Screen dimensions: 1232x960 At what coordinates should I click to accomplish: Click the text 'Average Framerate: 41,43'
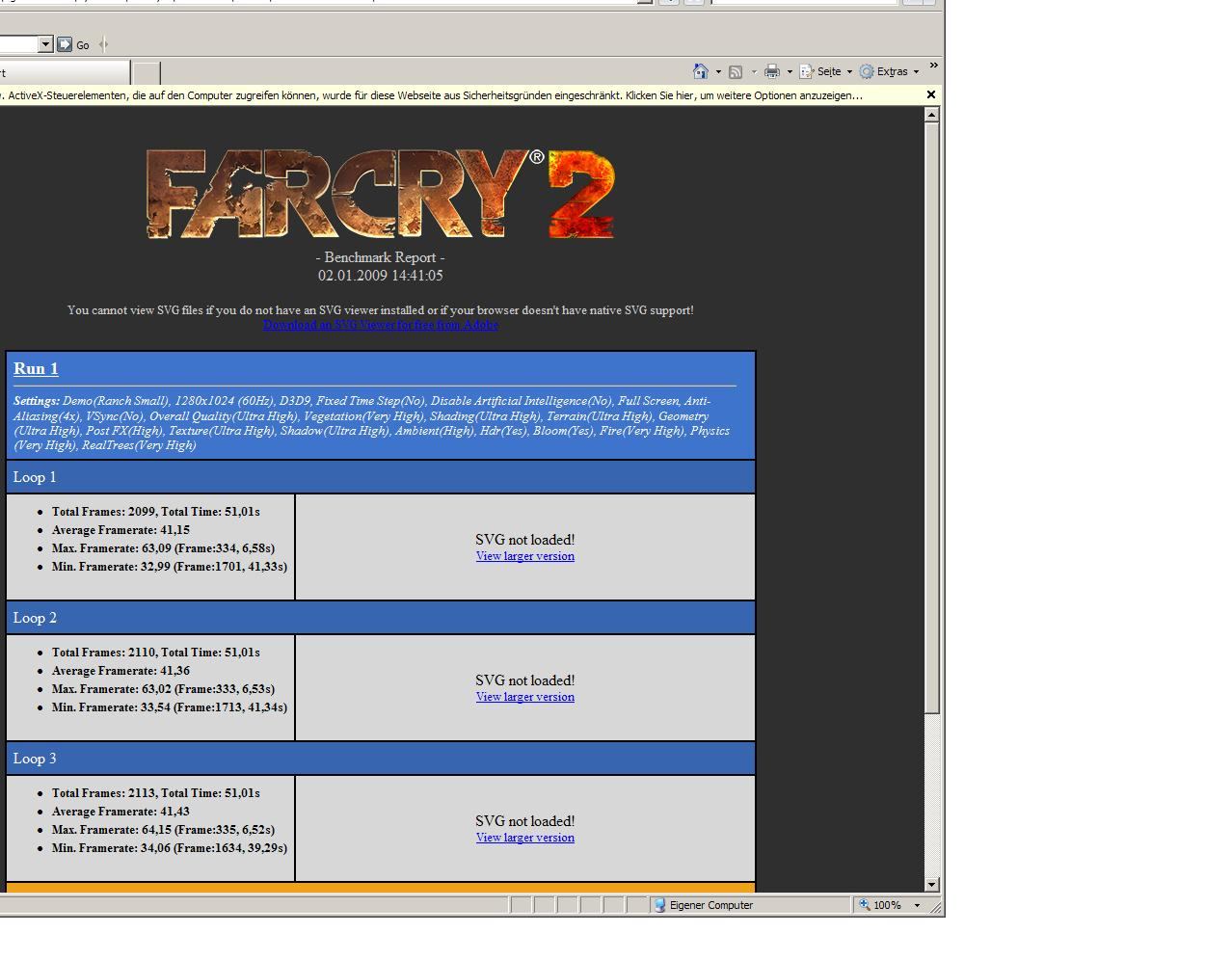tap(121, 812)
